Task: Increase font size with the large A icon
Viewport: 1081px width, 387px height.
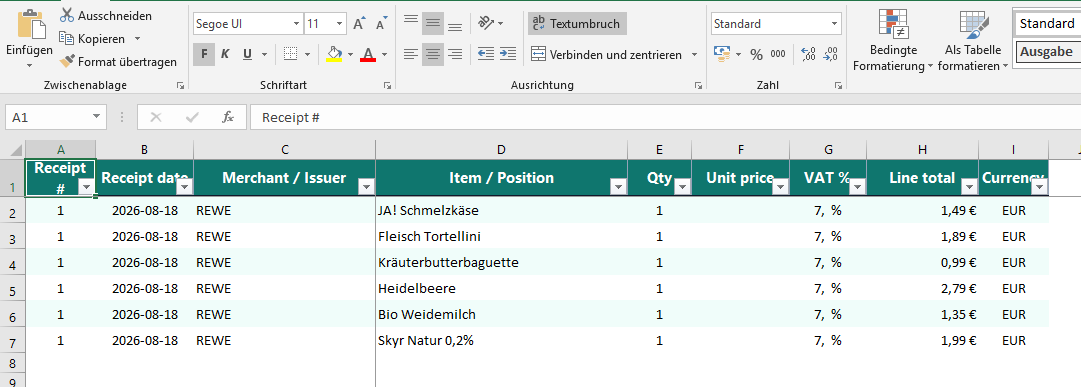Action: click(x=358, y=24)
